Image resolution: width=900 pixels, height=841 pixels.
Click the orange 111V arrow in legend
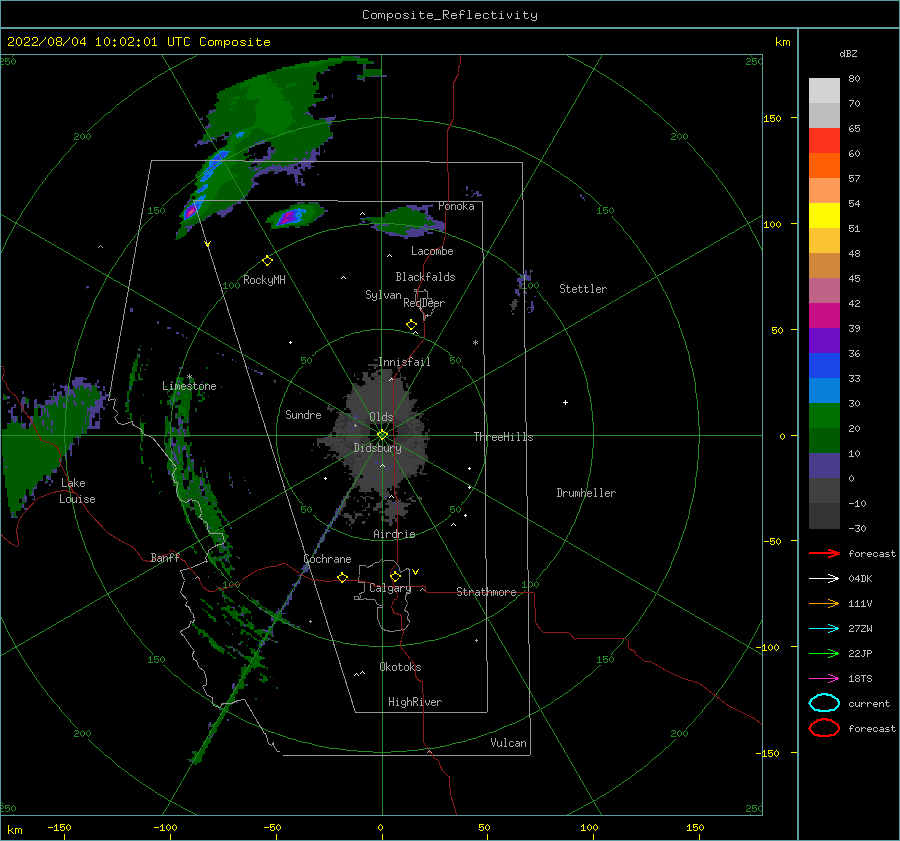click(x=824, y=603)
